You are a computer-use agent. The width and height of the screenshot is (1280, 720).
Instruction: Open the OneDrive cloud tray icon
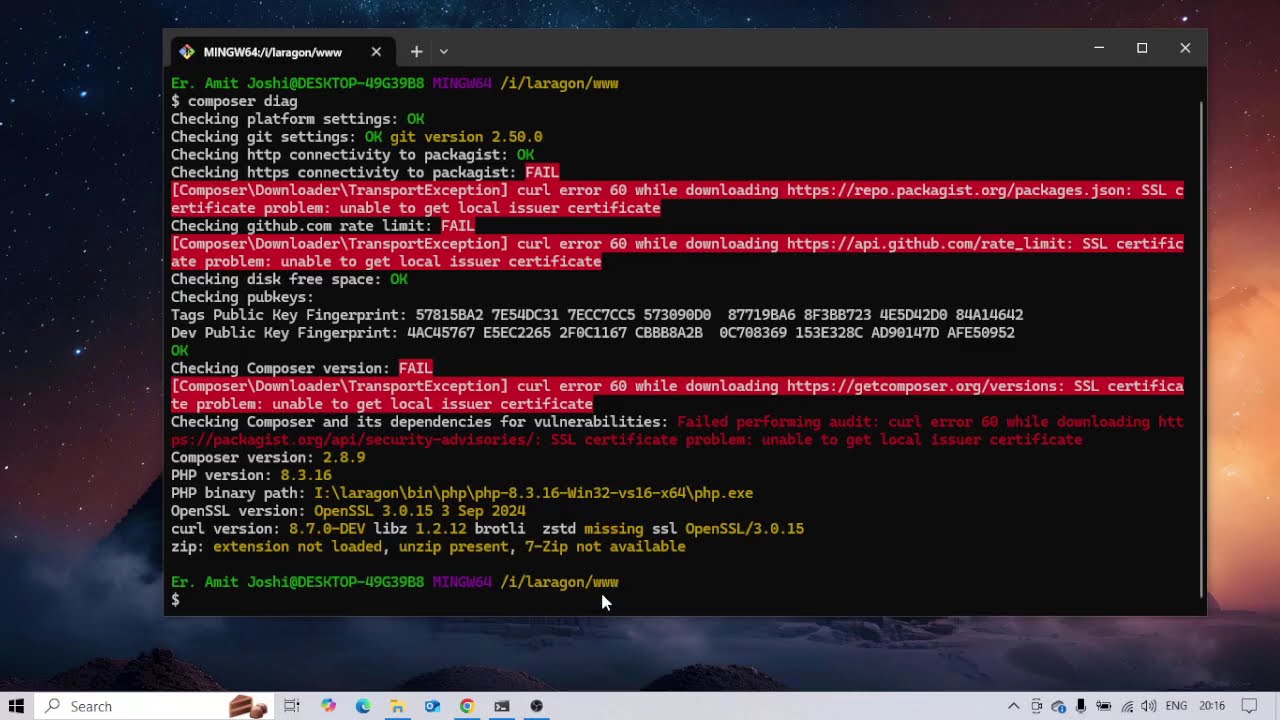tap(1059, 706)
